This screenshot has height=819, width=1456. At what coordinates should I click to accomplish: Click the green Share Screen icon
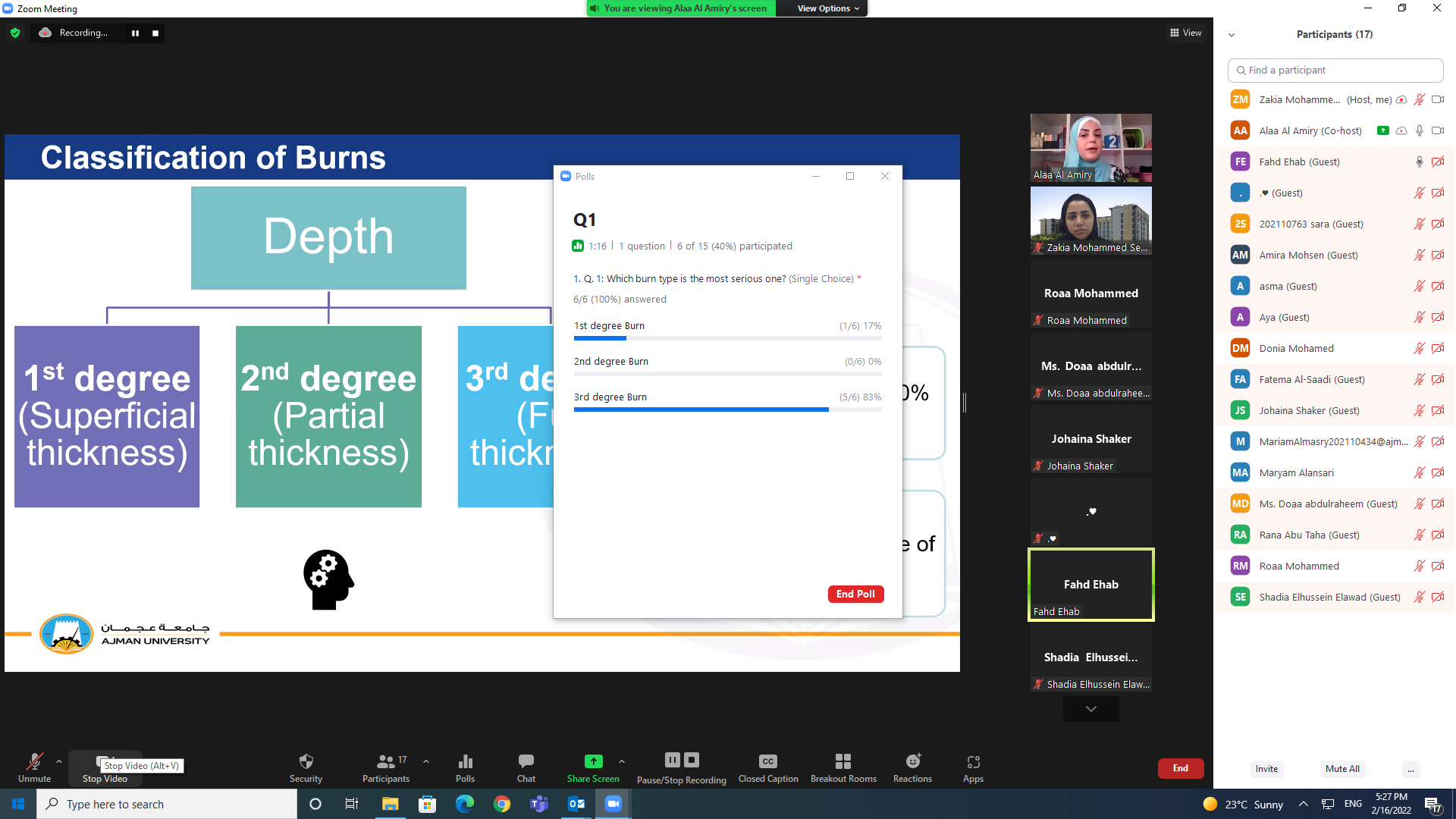click(x=593, y=761)
